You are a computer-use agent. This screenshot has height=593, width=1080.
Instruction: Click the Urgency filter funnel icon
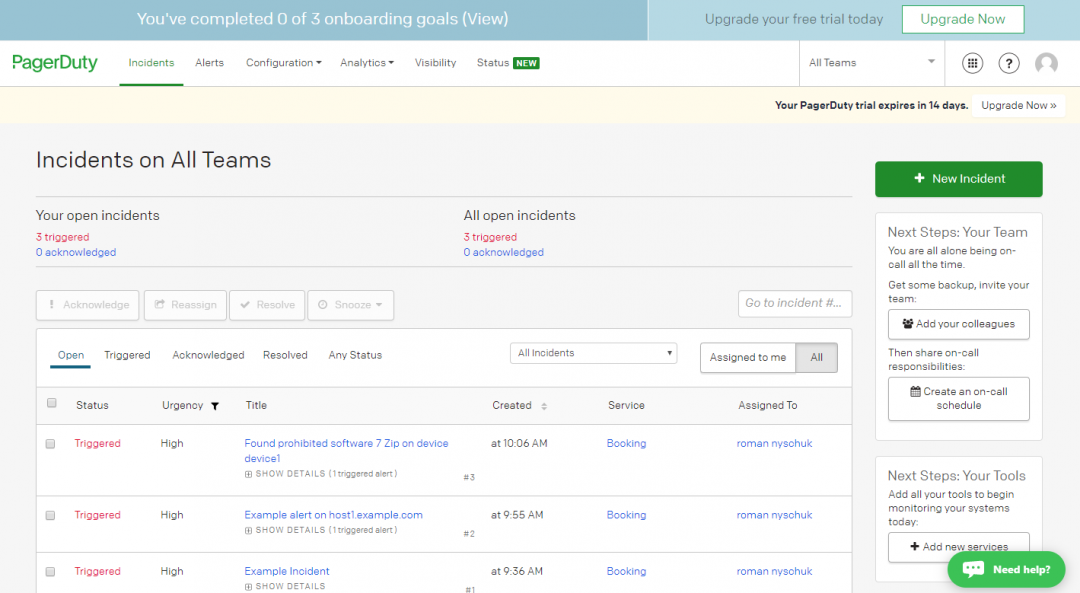tap(214, 406)
